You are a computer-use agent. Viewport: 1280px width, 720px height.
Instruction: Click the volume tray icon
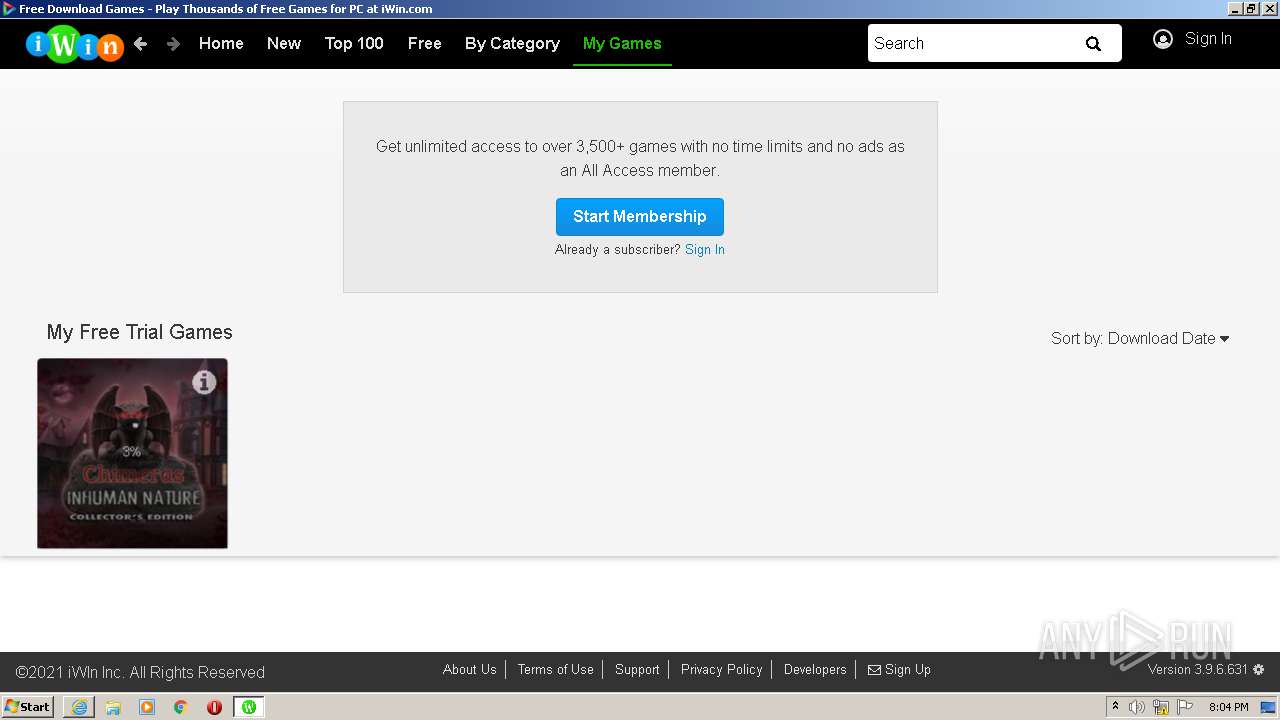tap(1137, 707)
